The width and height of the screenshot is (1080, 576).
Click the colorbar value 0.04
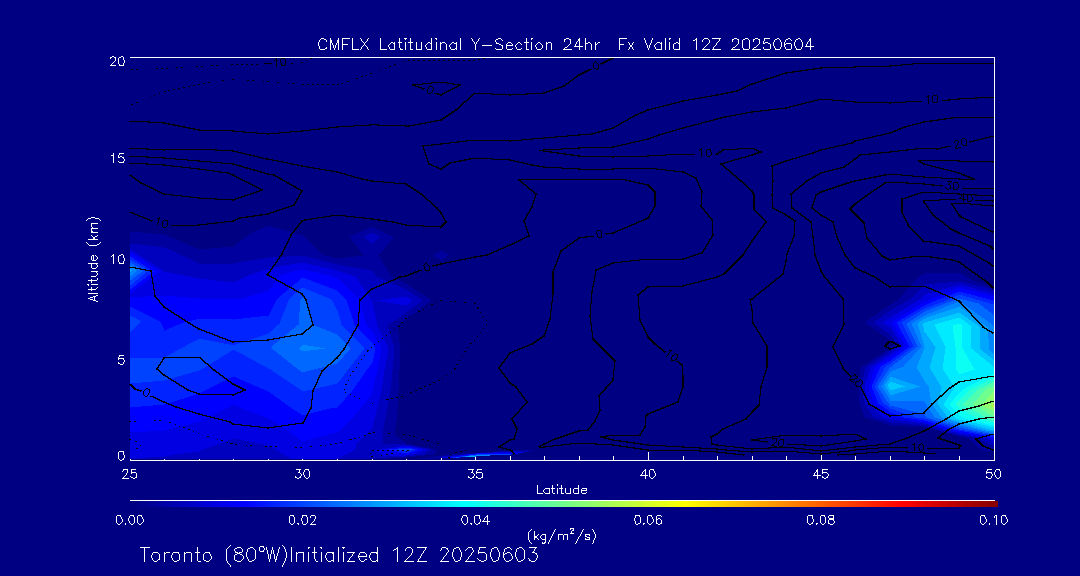click(475, 520)
